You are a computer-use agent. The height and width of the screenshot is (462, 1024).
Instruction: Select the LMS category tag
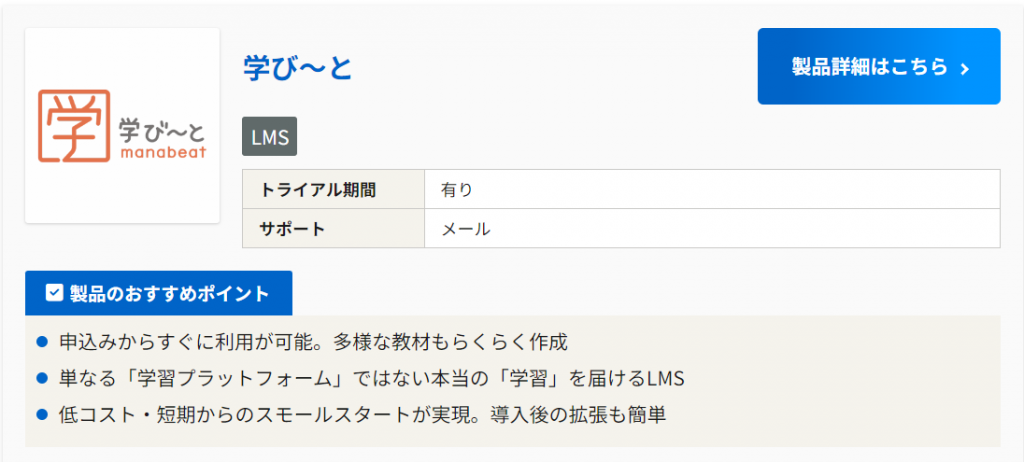click(x=270, y=137)
